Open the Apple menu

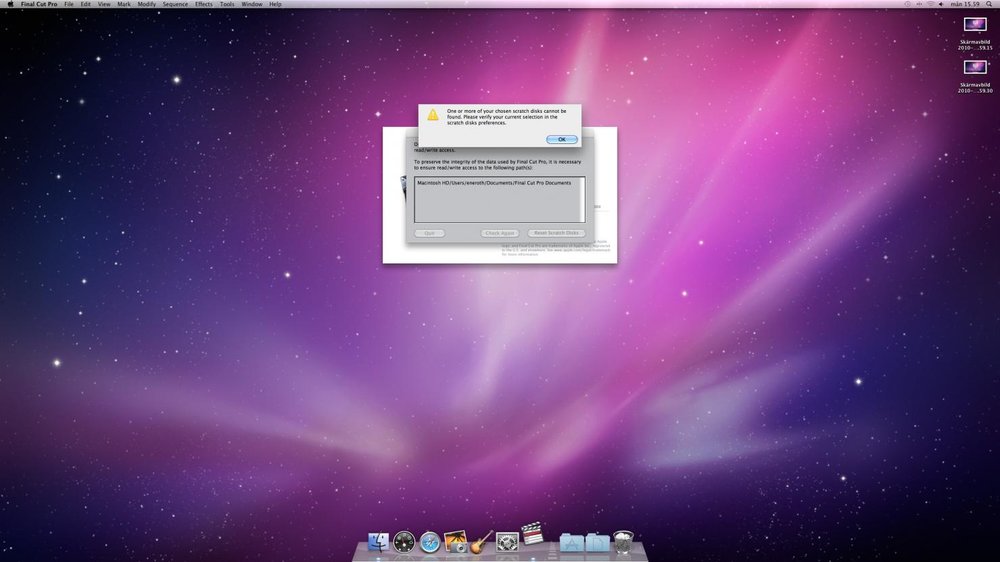(10, 4)
